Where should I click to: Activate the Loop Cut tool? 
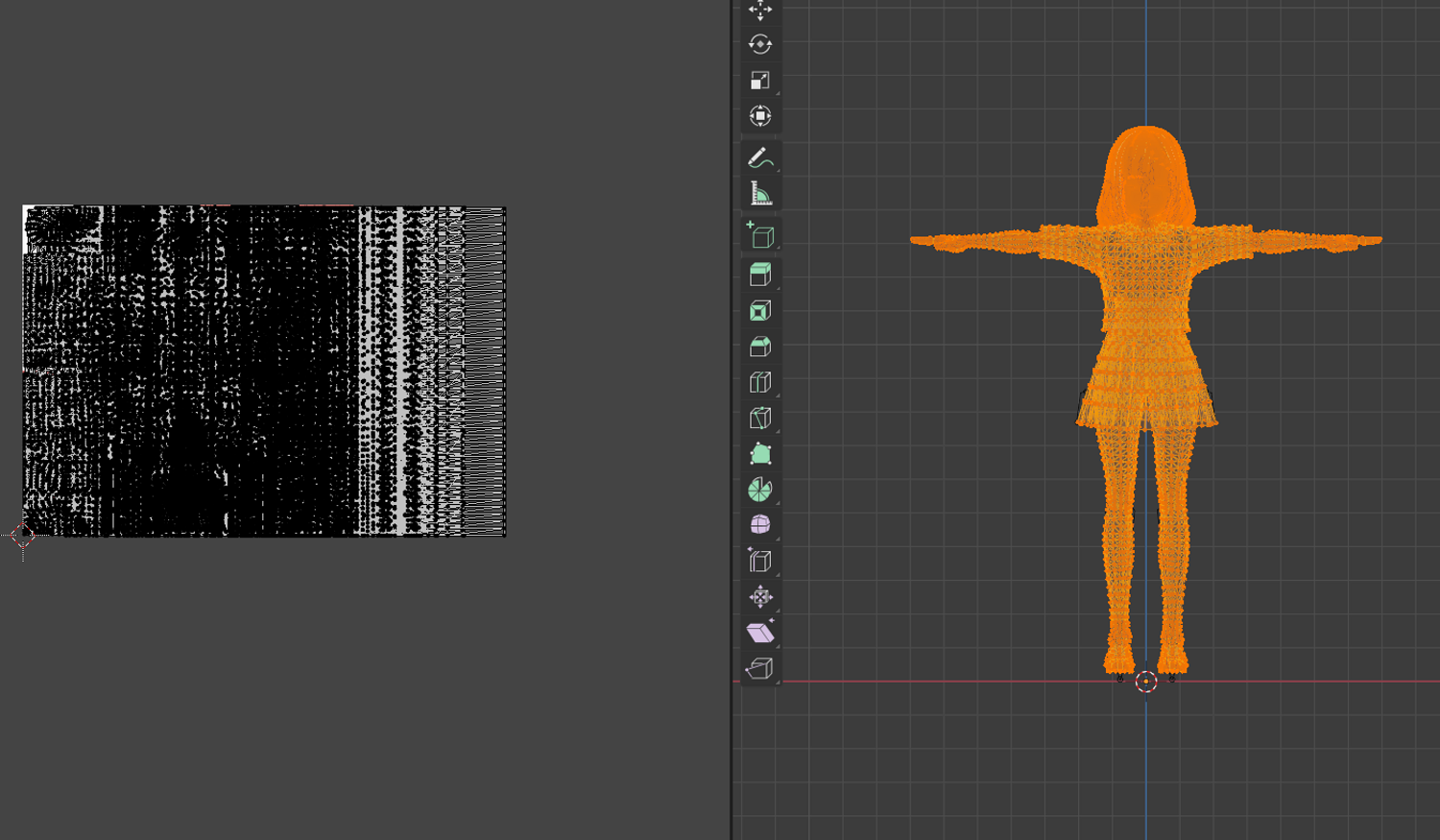coord(759,383)
